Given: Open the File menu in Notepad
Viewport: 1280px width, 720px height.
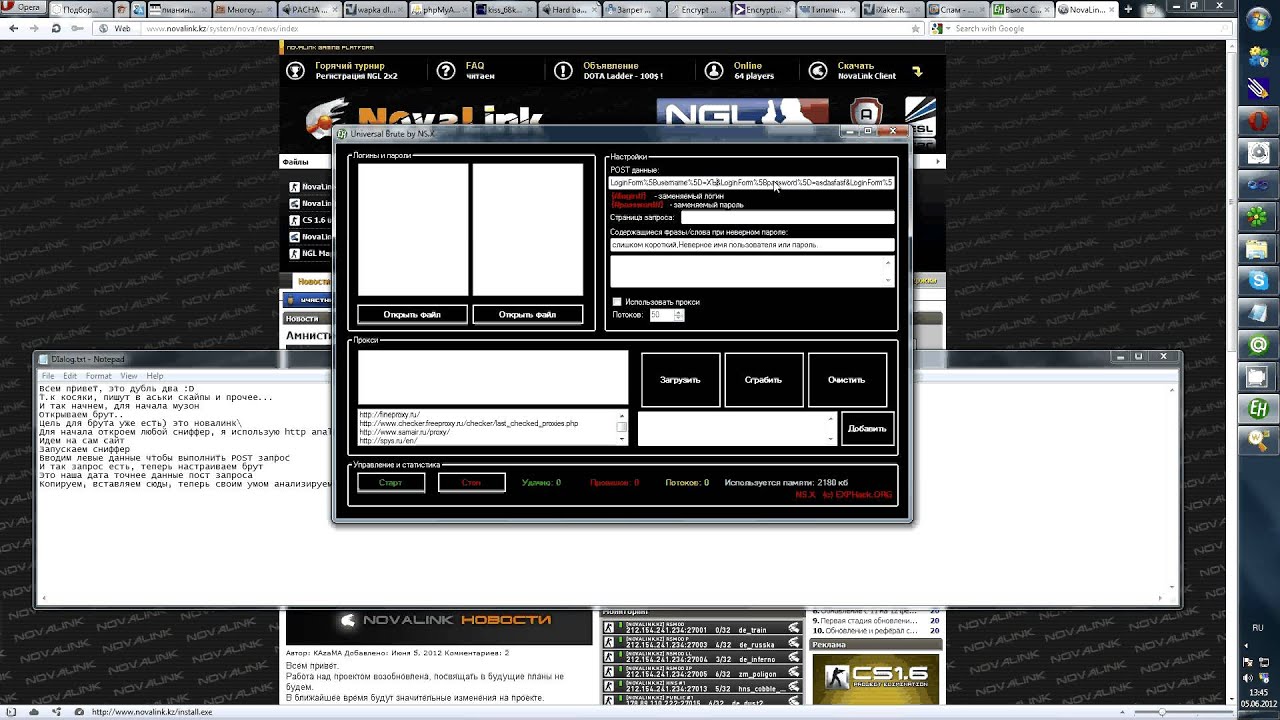Looking at the screenshot, I should 48,376.
